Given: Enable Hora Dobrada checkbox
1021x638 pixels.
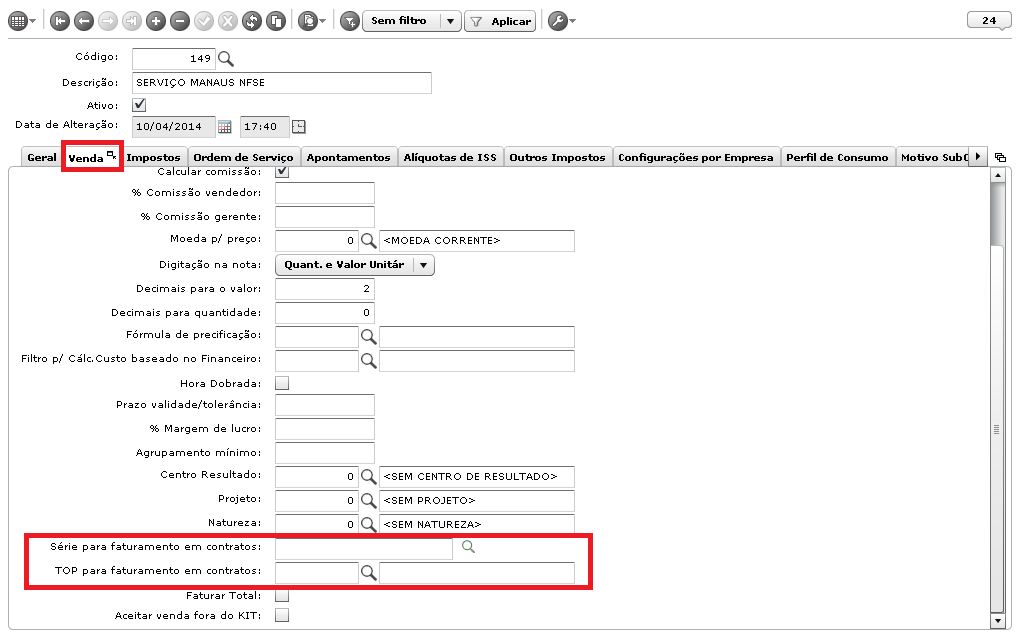Looking at the screenshot, I should [282, 383].
